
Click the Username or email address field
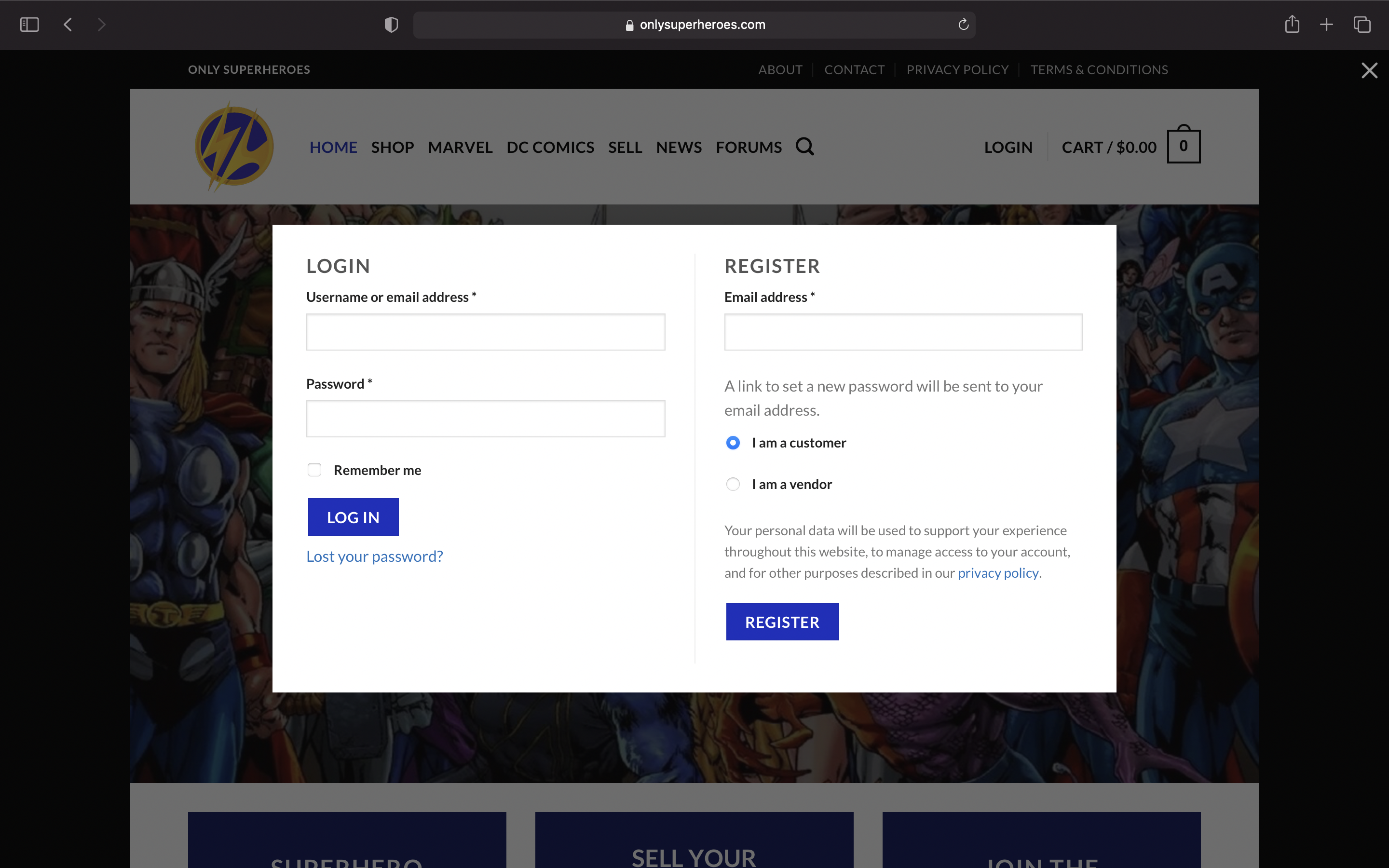click(486, 332)
